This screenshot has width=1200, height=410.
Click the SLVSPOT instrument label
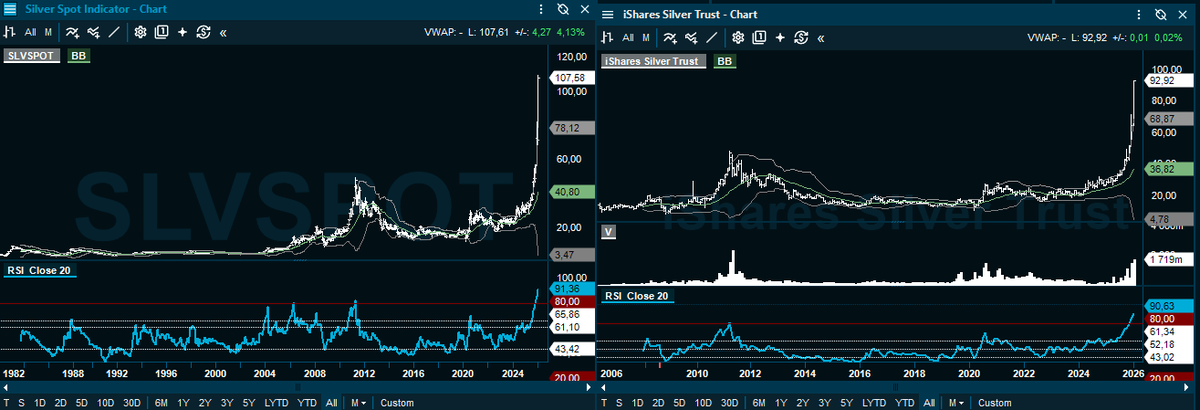33,56
